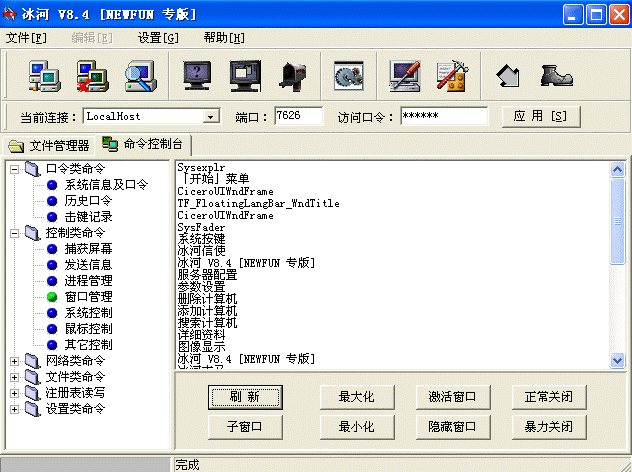The image size is (632, 472).
Task: Expand the 设置类命令 tree node
Action: point(15,409)
